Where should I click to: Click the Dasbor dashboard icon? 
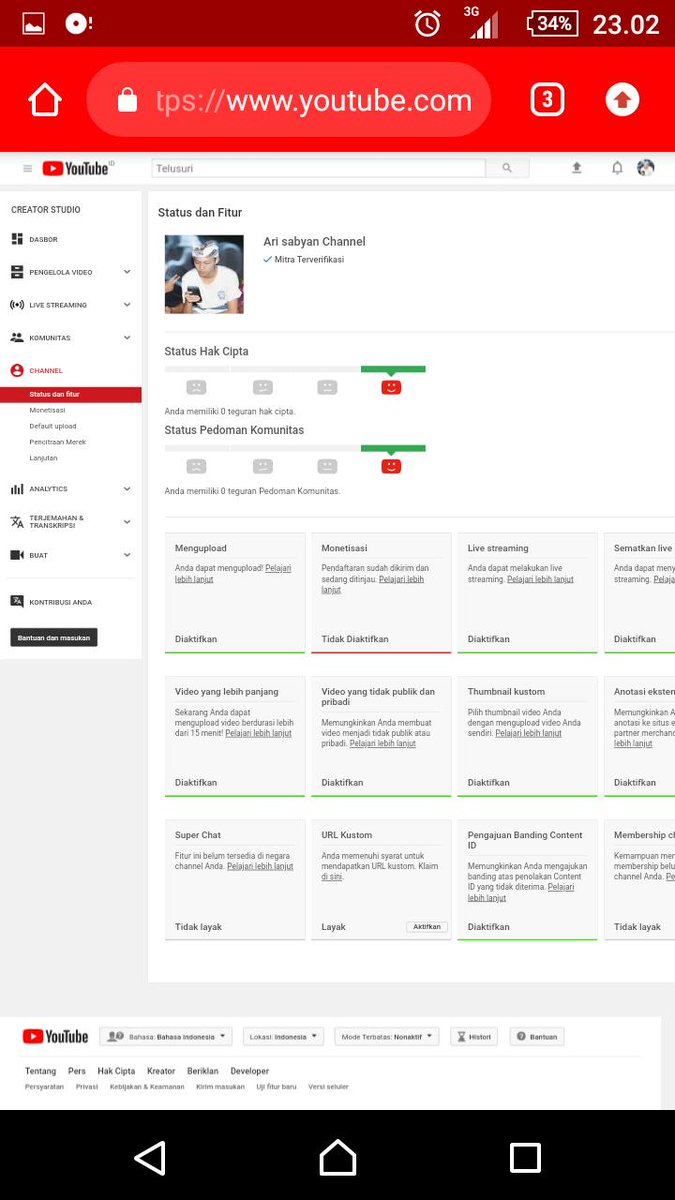coord(17,239)
